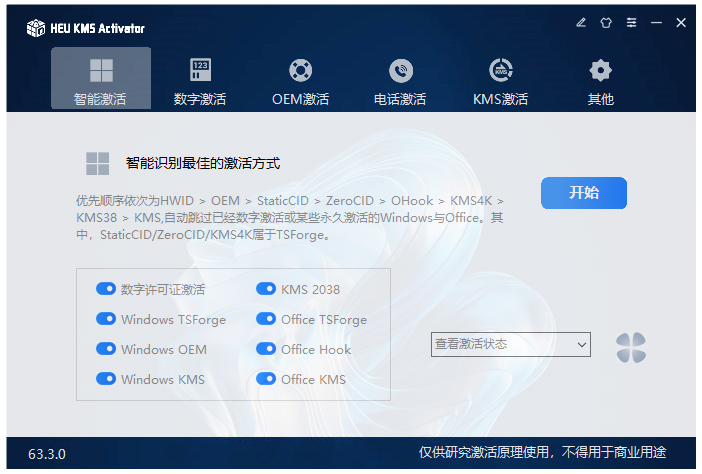Image resolution: width=702 pixels, height=474 pixels.
Task: Close the HEU KMS Activator window
Action: coord(681,22)
